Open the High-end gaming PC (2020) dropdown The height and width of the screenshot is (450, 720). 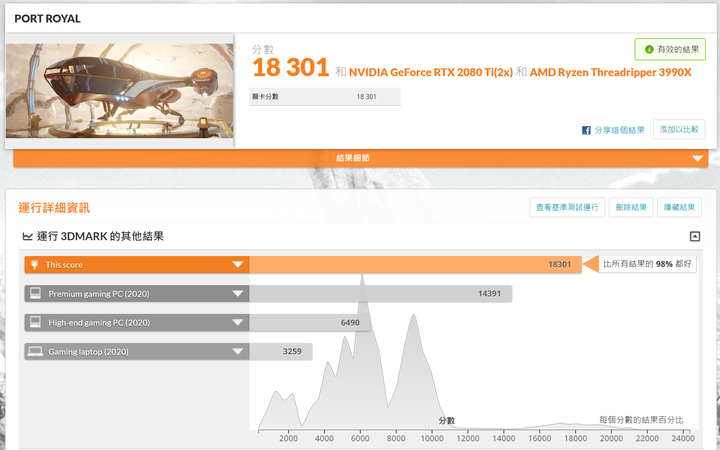(x=237, y=322)
